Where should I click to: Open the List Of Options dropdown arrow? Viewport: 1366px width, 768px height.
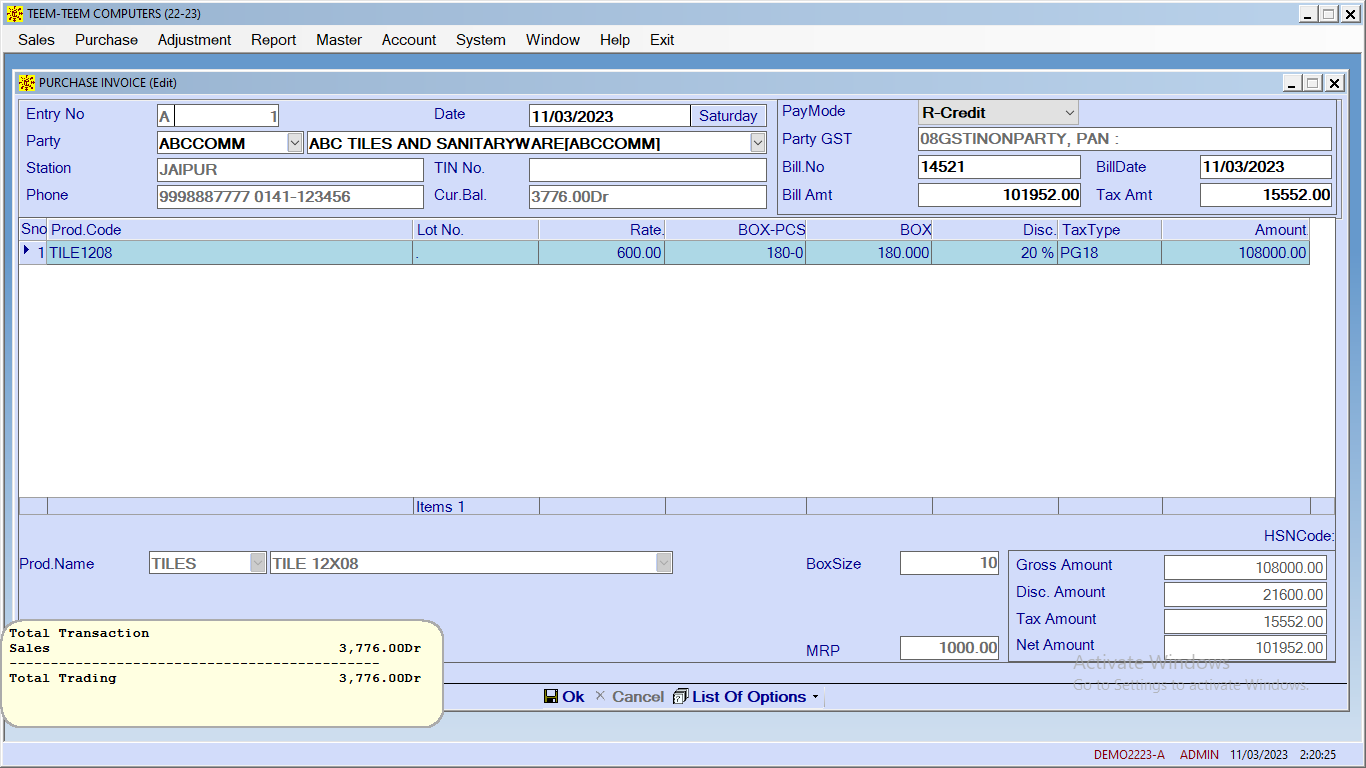coord(816,697)
